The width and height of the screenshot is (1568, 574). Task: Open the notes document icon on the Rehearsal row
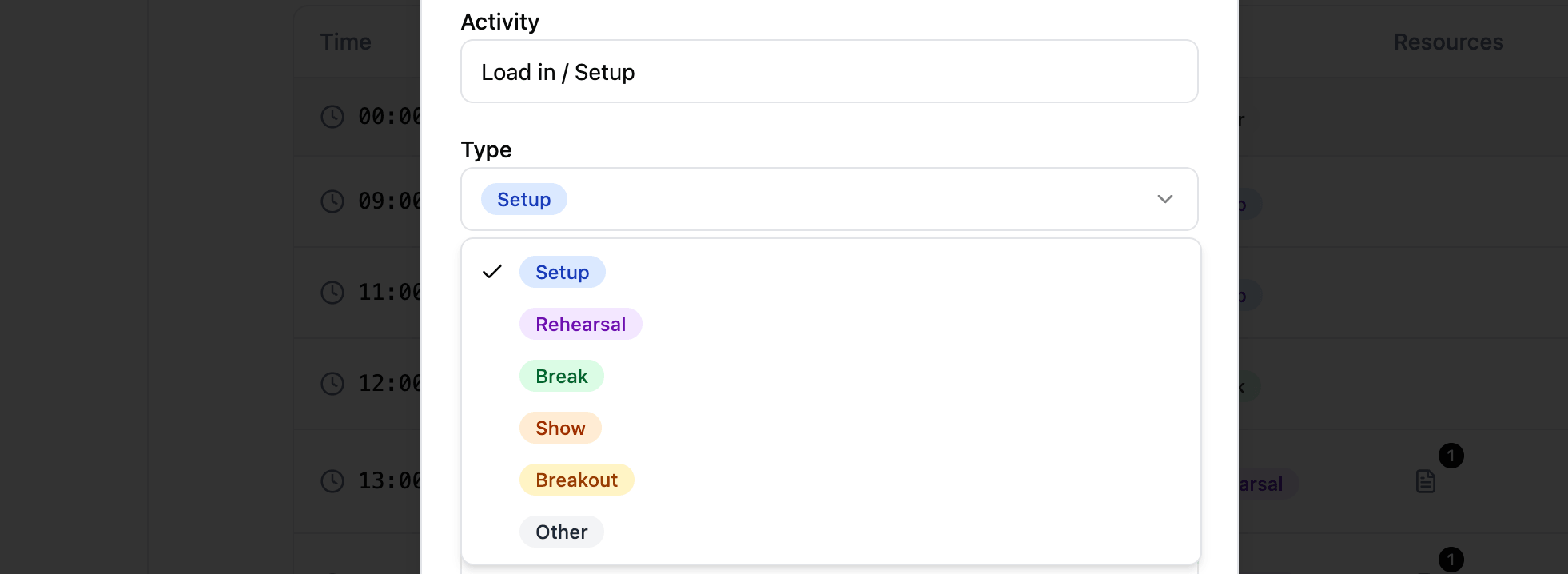[x=1426, y=482]
